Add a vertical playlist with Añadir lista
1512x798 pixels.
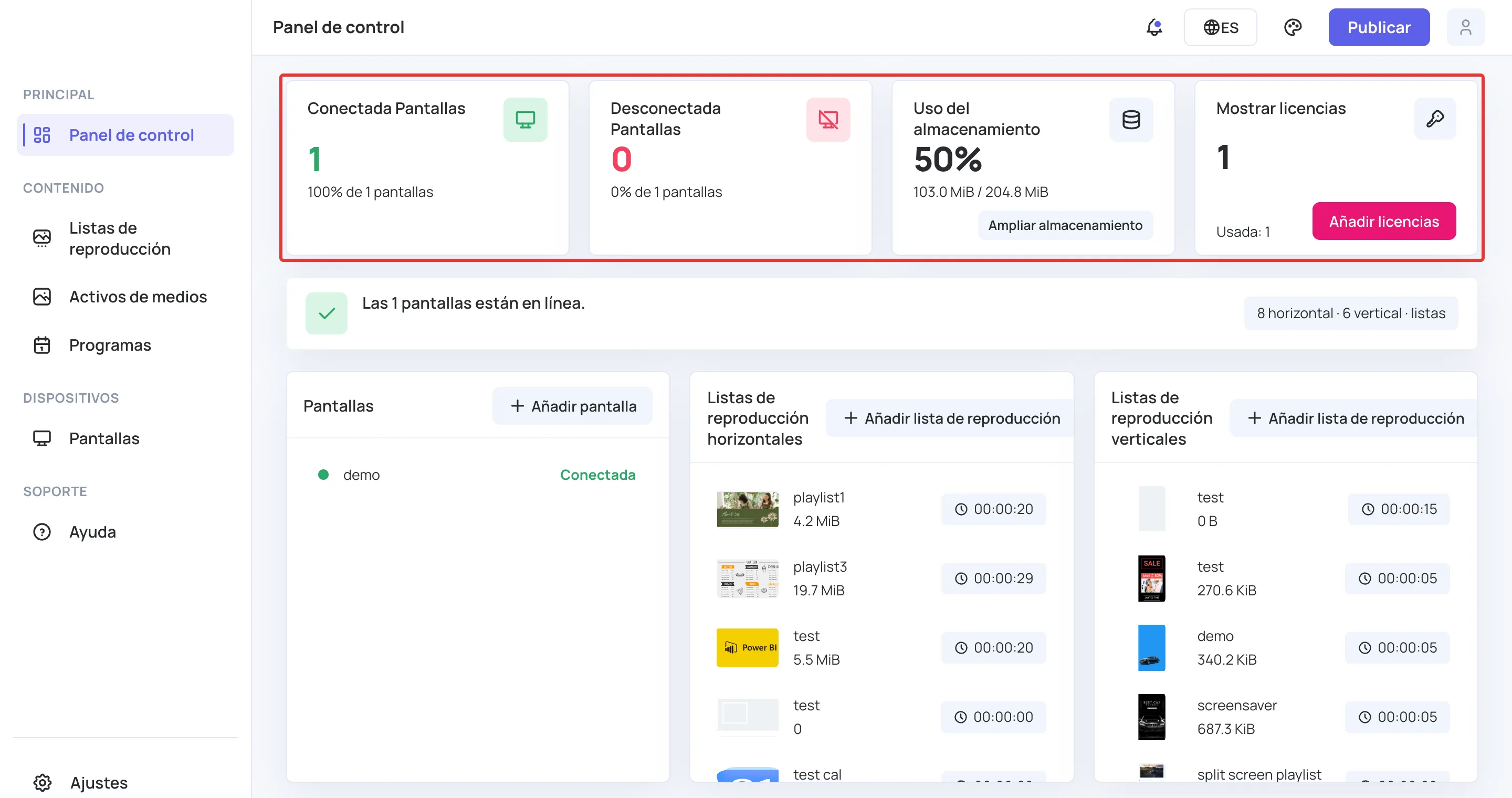1354,418
